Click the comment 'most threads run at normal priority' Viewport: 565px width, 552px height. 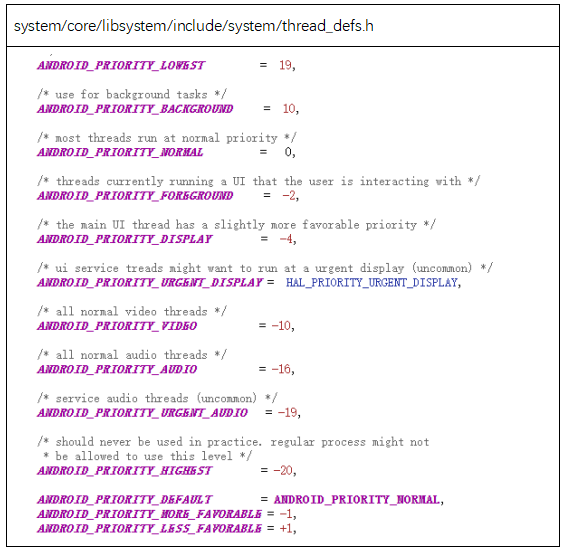pyautogui.click(x=167, y=138)
